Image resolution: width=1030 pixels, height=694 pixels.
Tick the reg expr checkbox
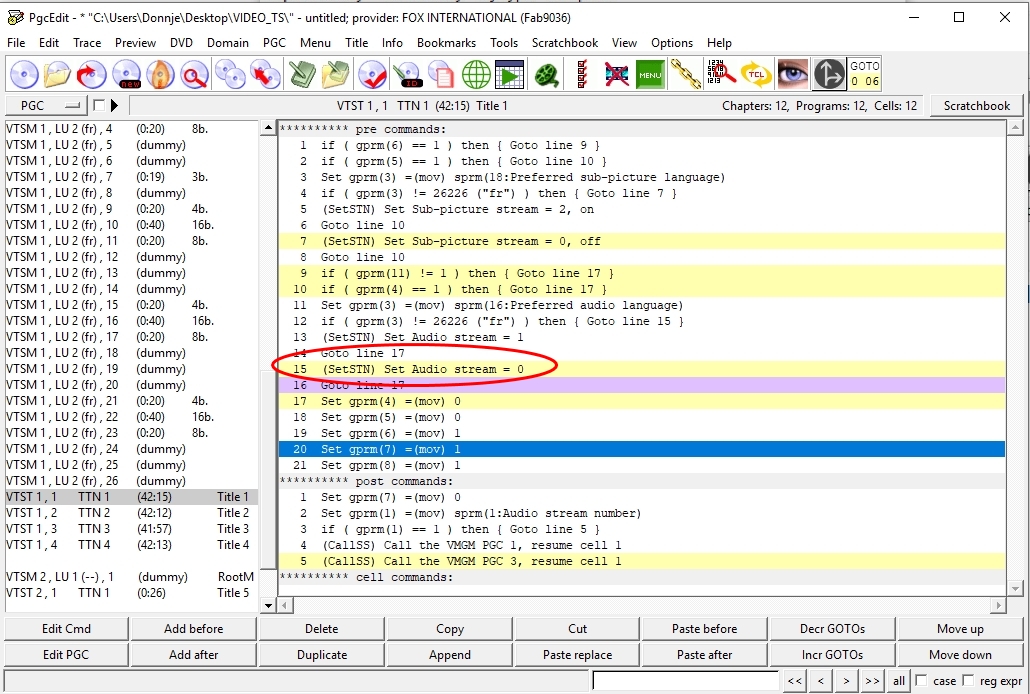967,681
